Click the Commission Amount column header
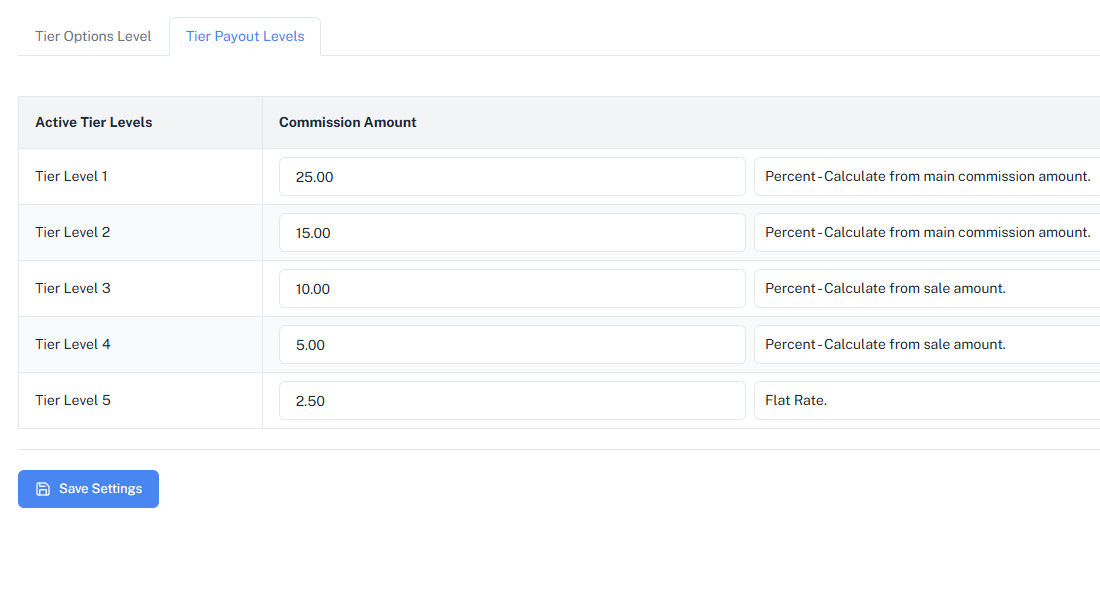The width and height of the screenshot is (1100, 600). pos(347,122)
